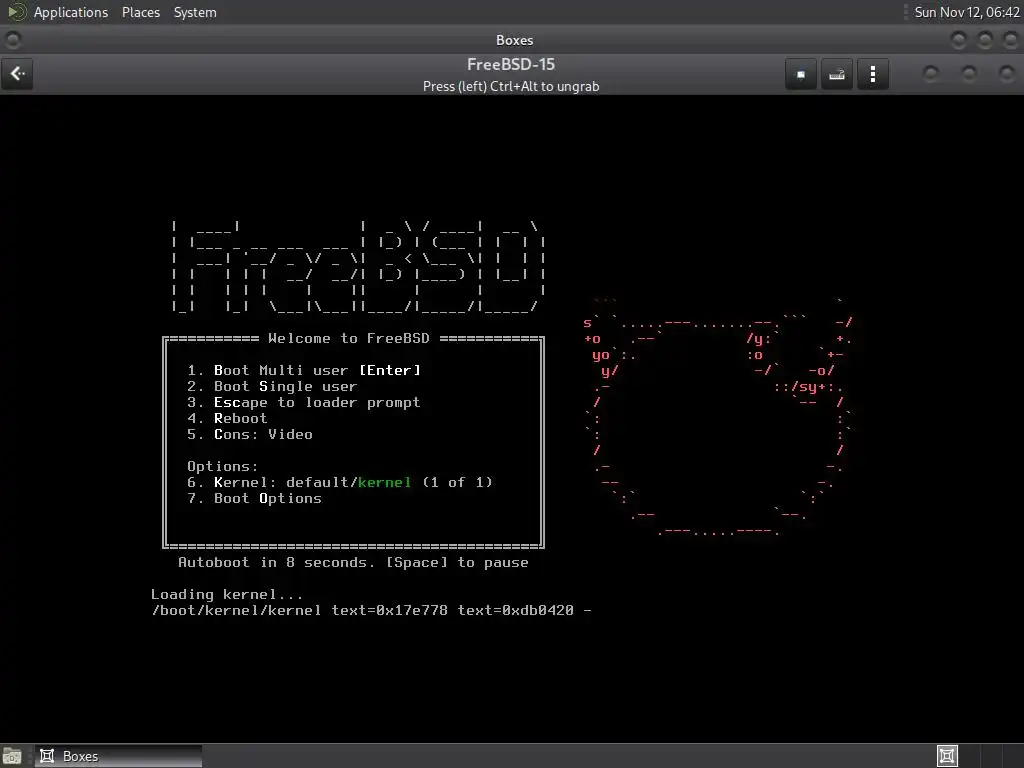Click the 'Cons: Video' line
1024x768 pixels.
pos(250,434)
